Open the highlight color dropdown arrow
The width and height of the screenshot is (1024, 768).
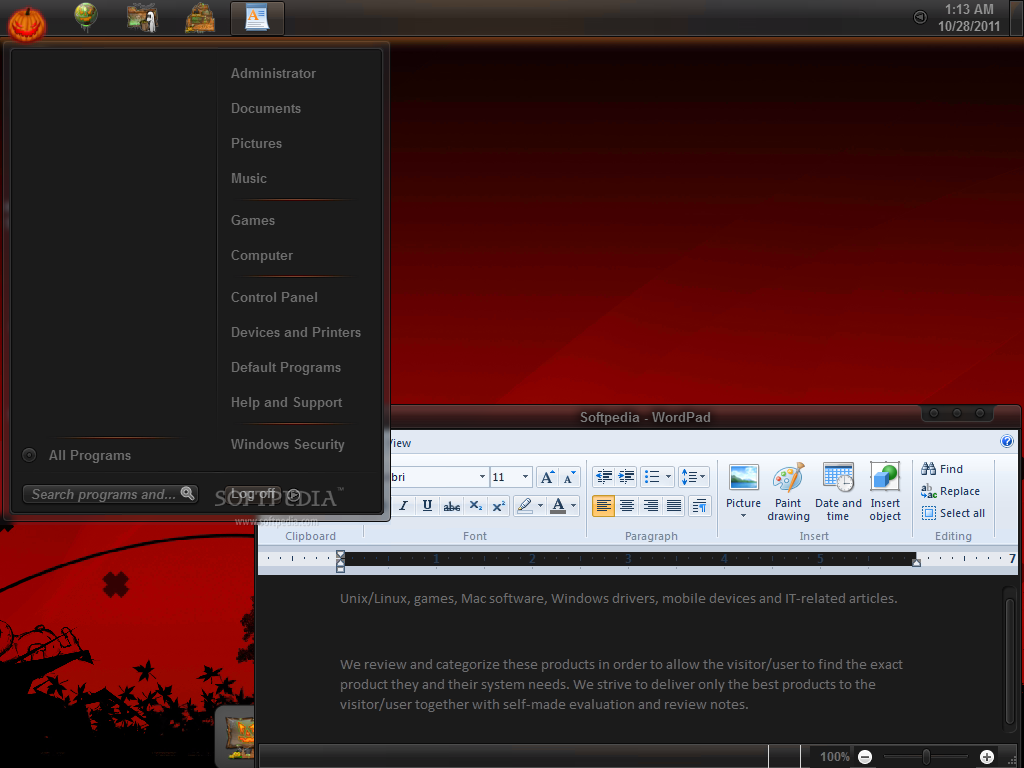[540, 505]
